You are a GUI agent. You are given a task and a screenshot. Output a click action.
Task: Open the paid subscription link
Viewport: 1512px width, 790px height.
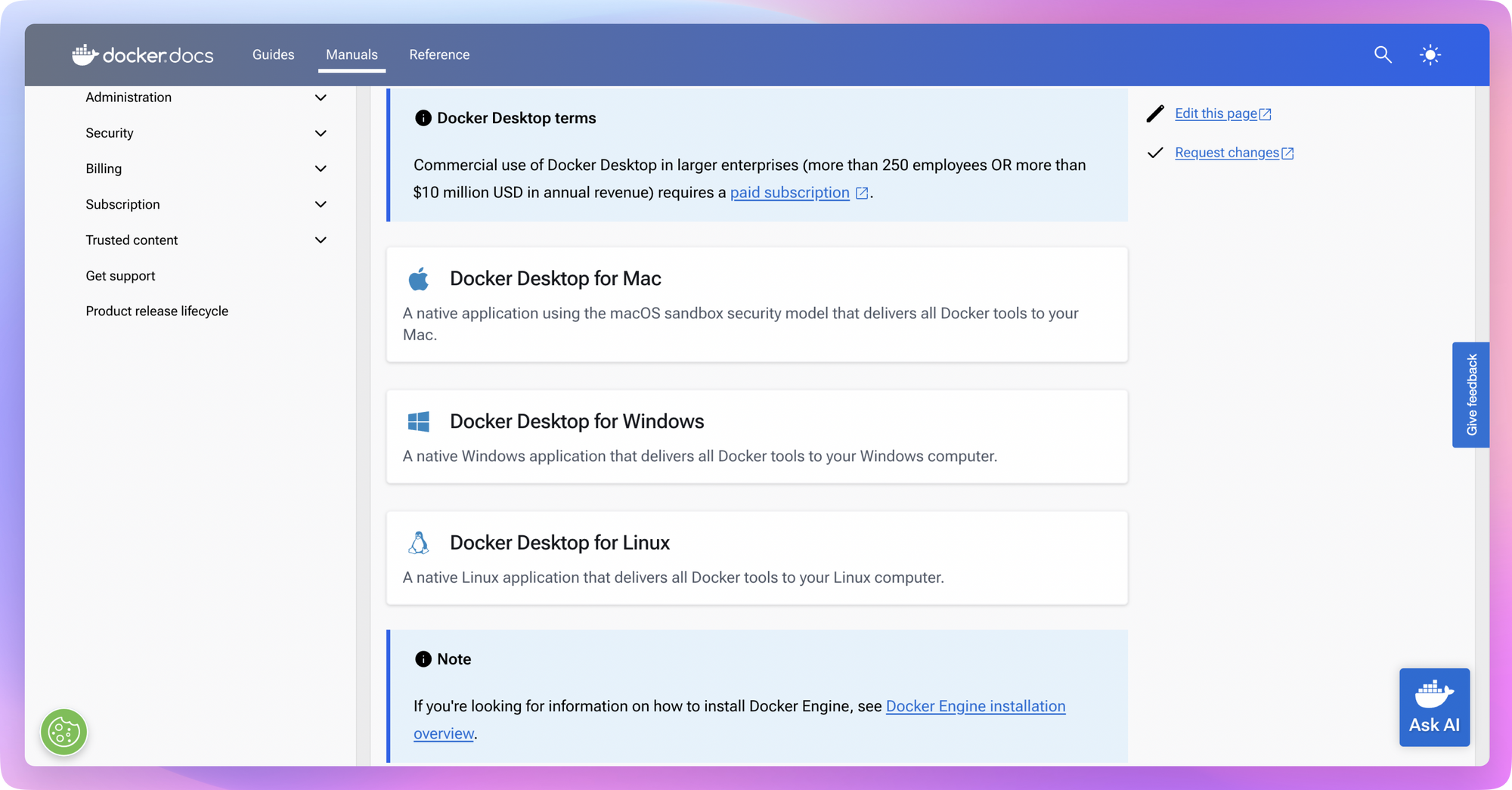[789, 192]
